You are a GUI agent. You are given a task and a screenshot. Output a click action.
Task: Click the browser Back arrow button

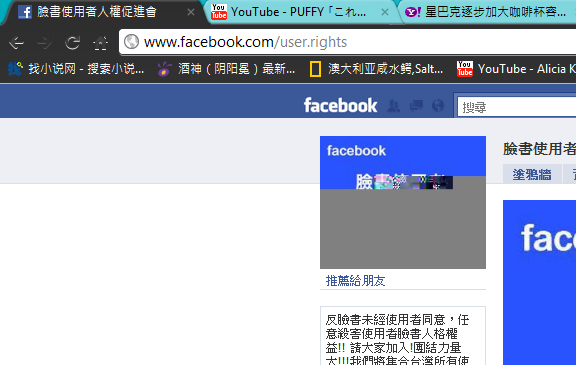point(16,43)
